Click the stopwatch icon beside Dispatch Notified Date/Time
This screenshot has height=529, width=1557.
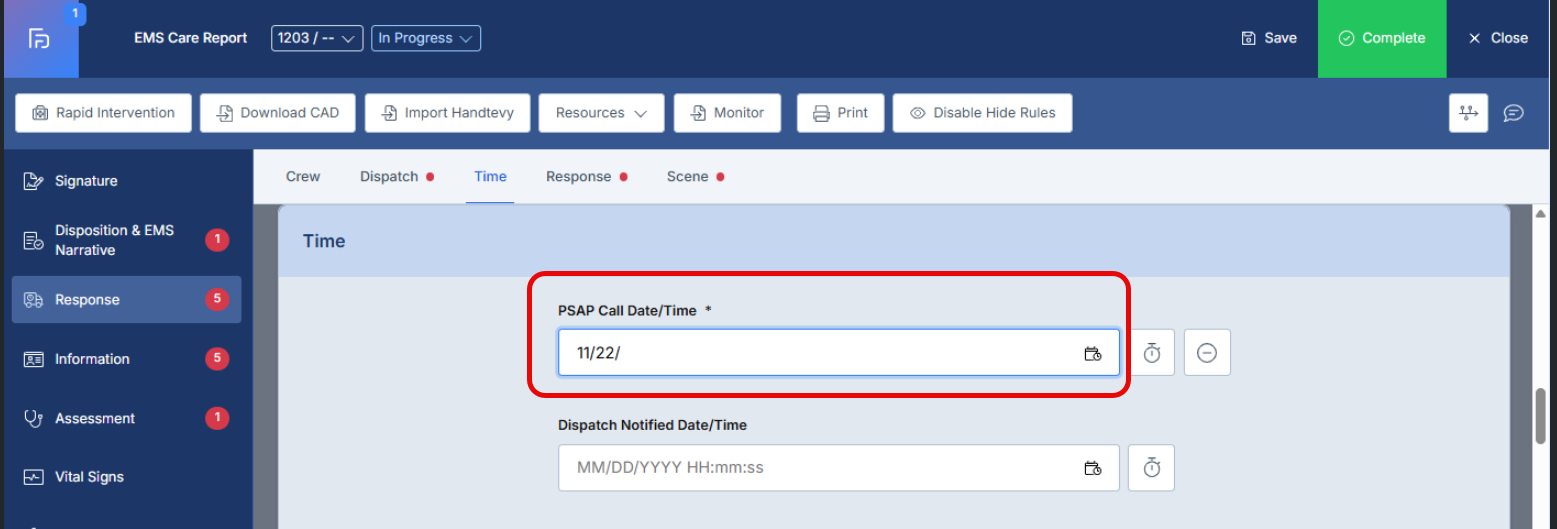coord(1151,468)
